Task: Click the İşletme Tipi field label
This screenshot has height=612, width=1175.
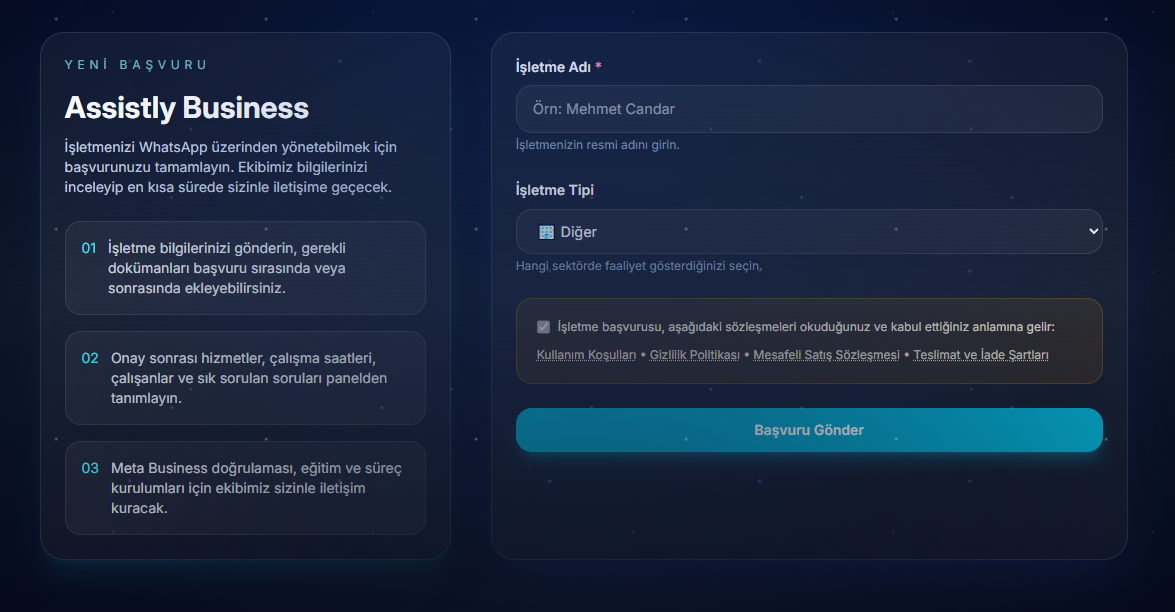Action: (x=555, y=190)
